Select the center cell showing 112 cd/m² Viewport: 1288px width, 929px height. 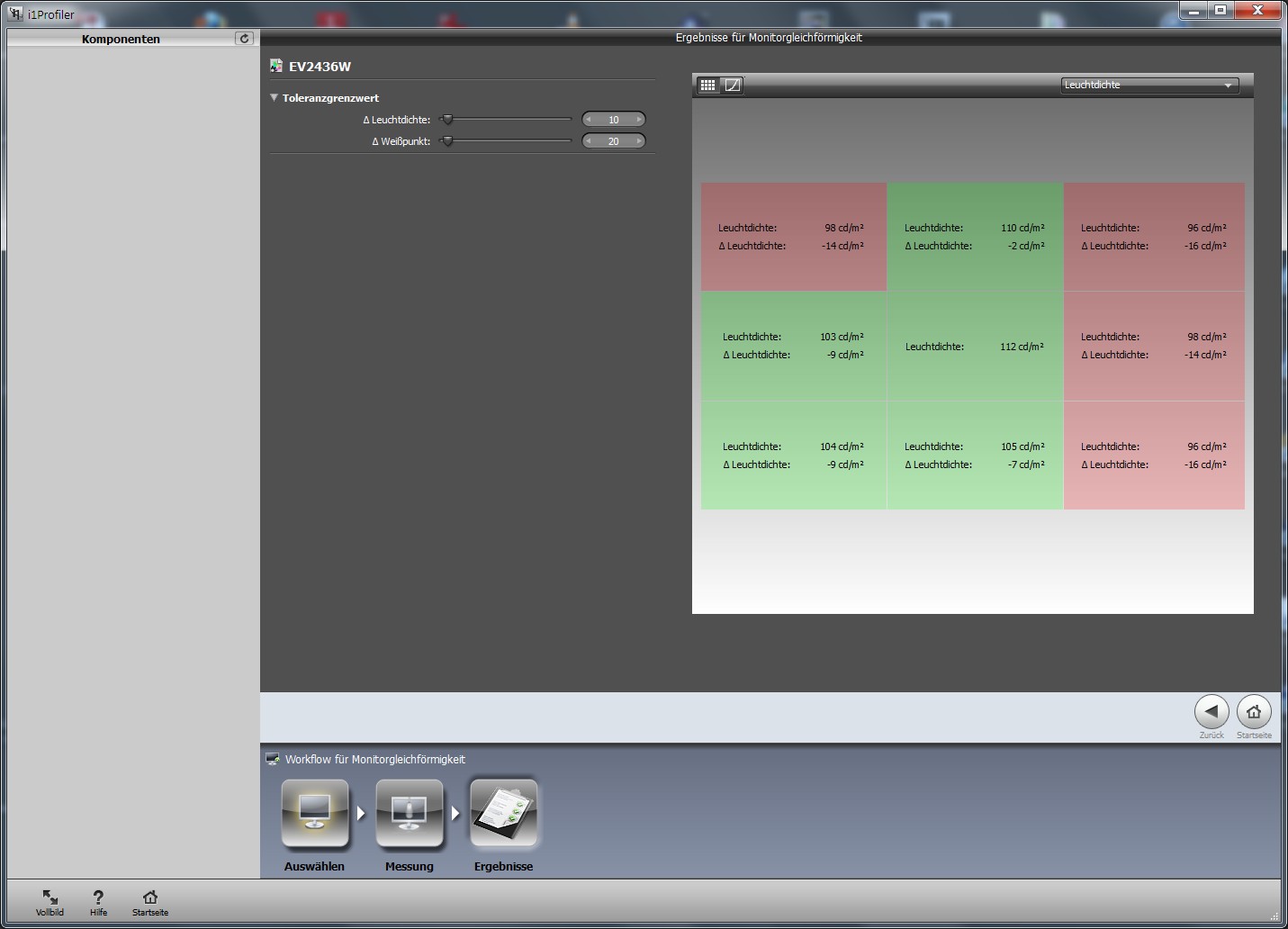(x=975, y=347)
